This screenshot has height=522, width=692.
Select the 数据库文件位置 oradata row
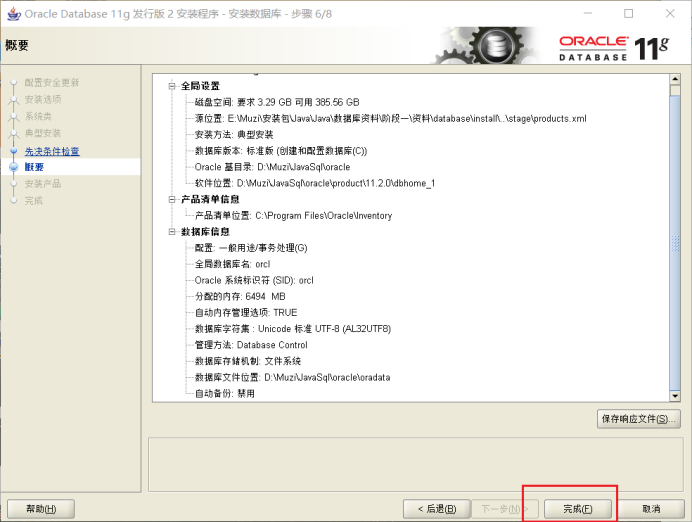(293, 377)
